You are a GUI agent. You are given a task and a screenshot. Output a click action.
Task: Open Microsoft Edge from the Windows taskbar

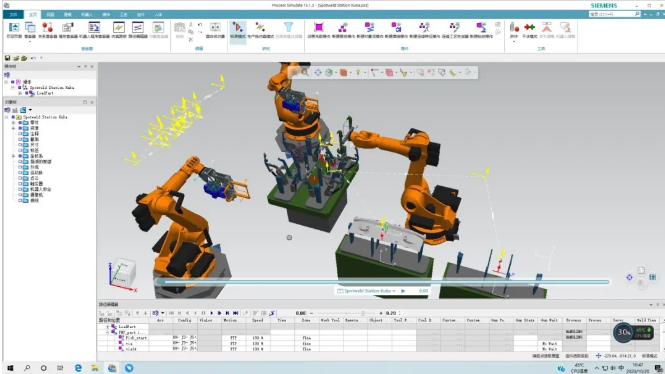78,368
